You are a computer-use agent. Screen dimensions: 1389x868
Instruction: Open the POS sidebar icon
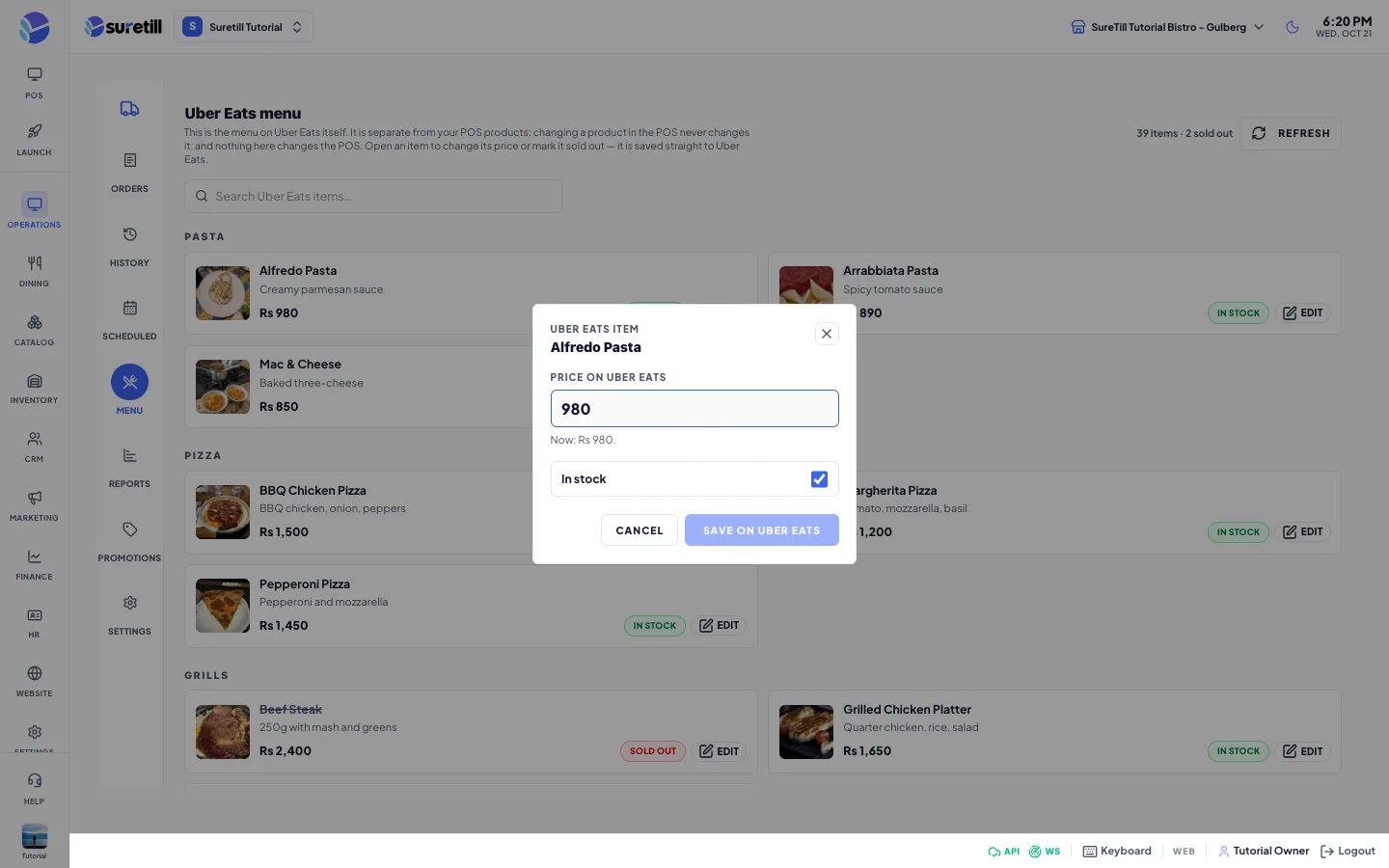[x=34, y=83]
